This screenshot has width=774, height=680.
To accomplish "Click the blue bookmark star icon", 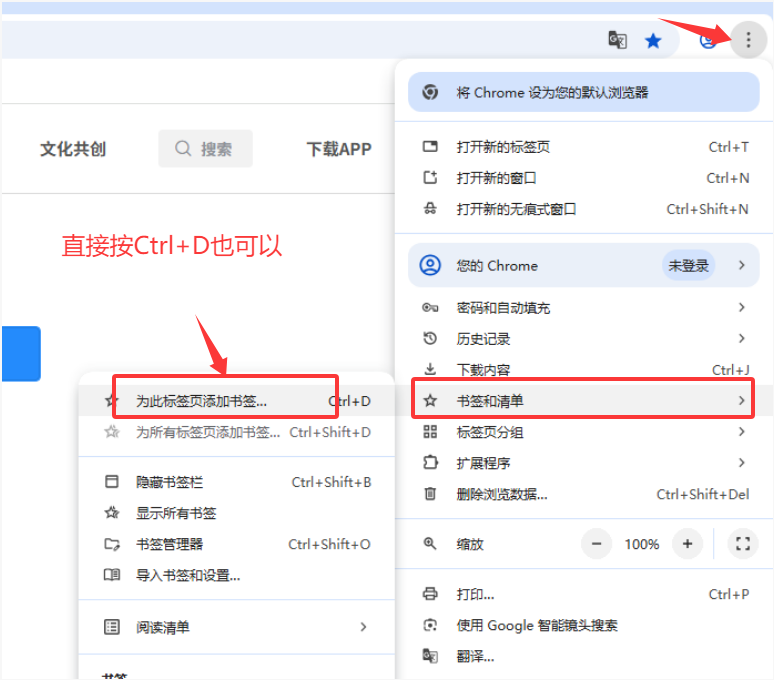I will coord(653,41).
